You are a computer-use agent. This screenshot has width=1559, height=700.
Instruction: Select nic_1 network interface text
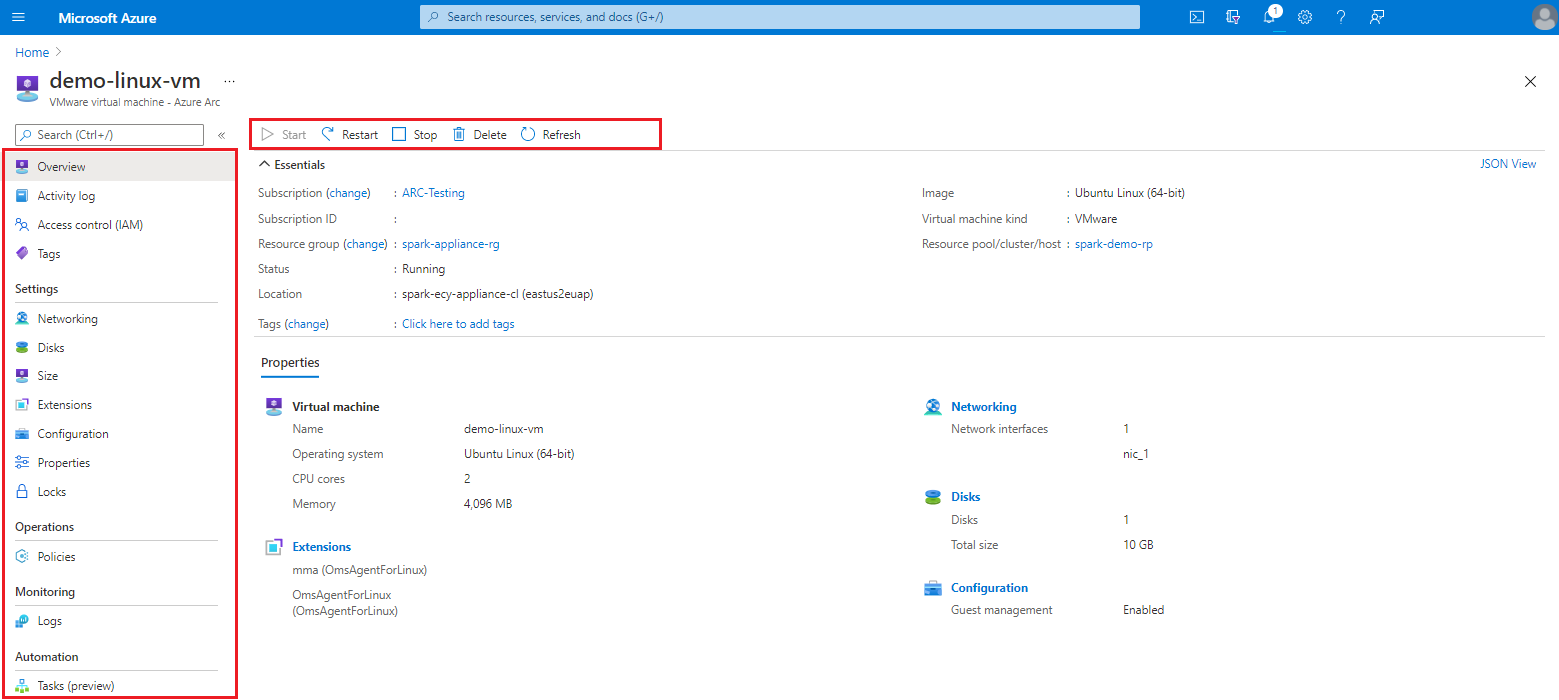(1136, 454)
